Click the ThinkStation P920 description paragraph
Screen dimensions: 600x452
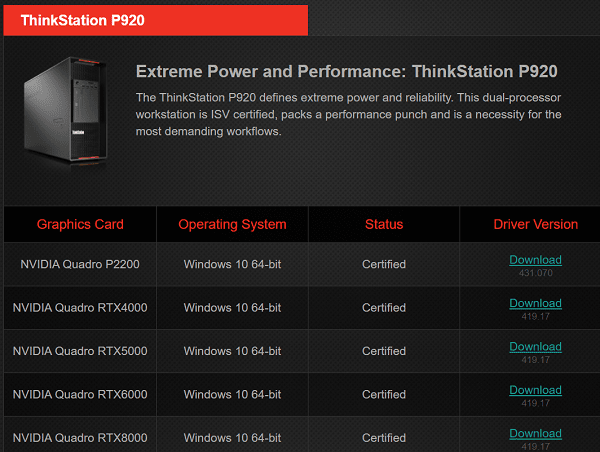pyautogui.click(x=349, y=114)
